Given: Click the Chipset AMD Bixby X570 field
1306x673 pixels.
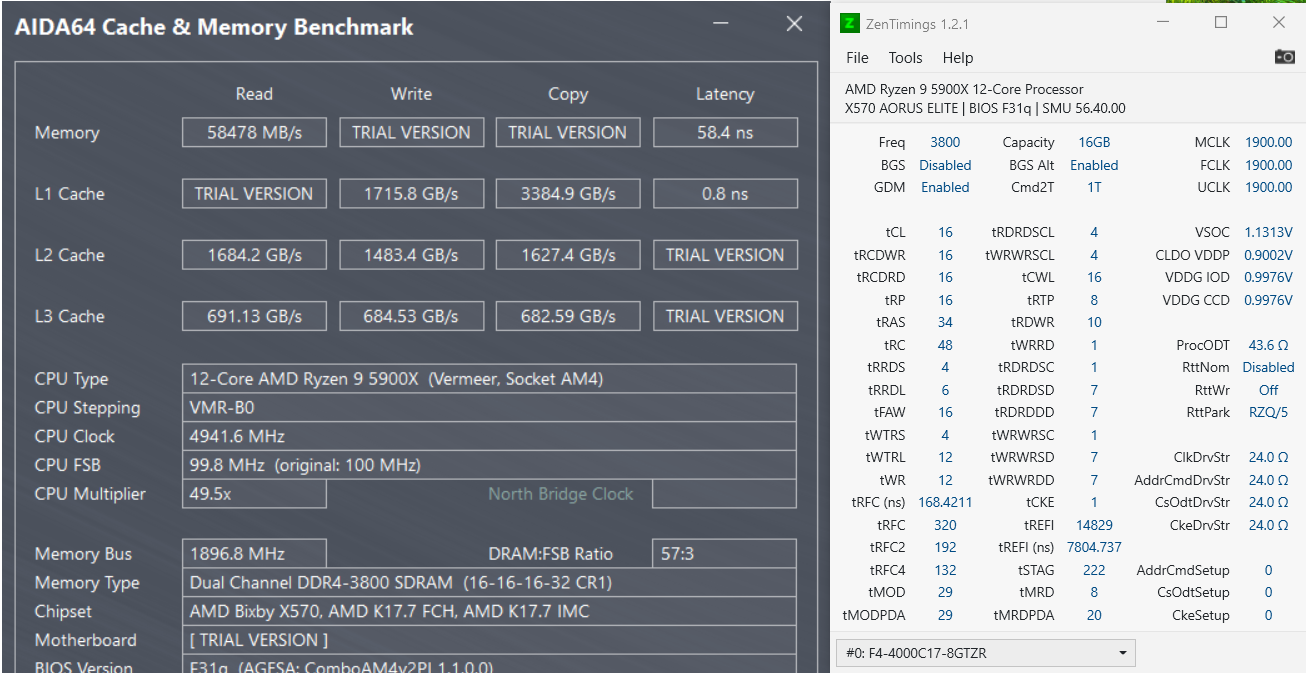Looking at the screenshot, I should pos(489,611).
